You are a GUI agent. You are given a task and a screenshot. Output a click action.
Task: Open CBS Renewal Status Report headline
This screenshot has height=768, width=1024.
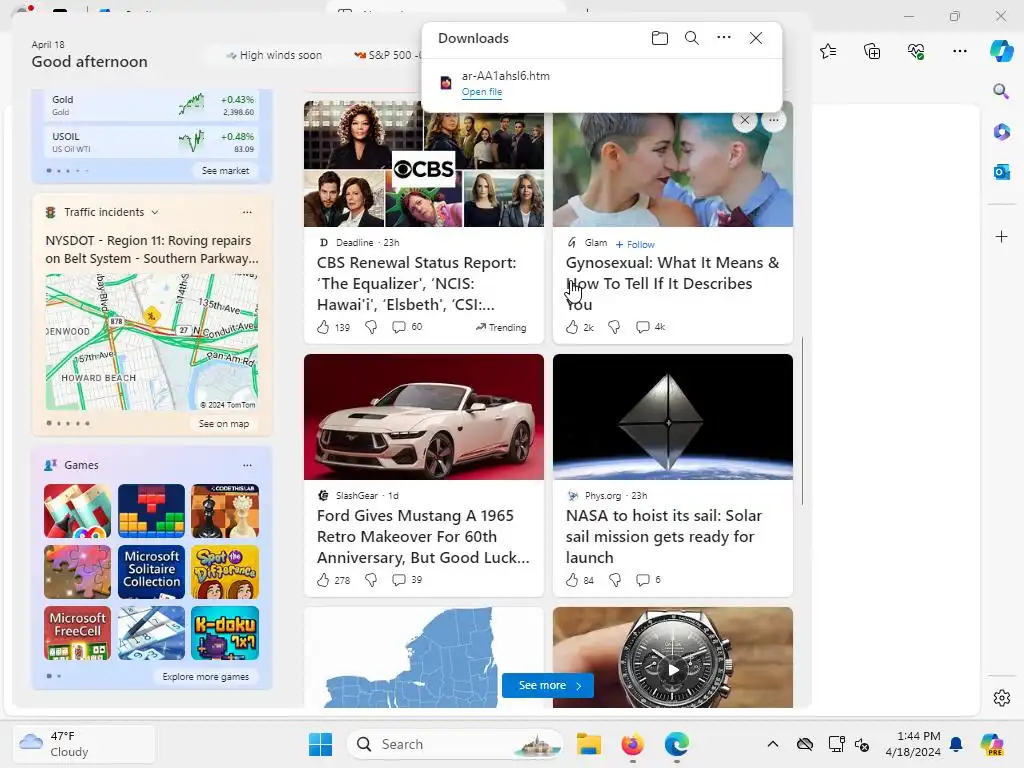click(x=417, y=283)
